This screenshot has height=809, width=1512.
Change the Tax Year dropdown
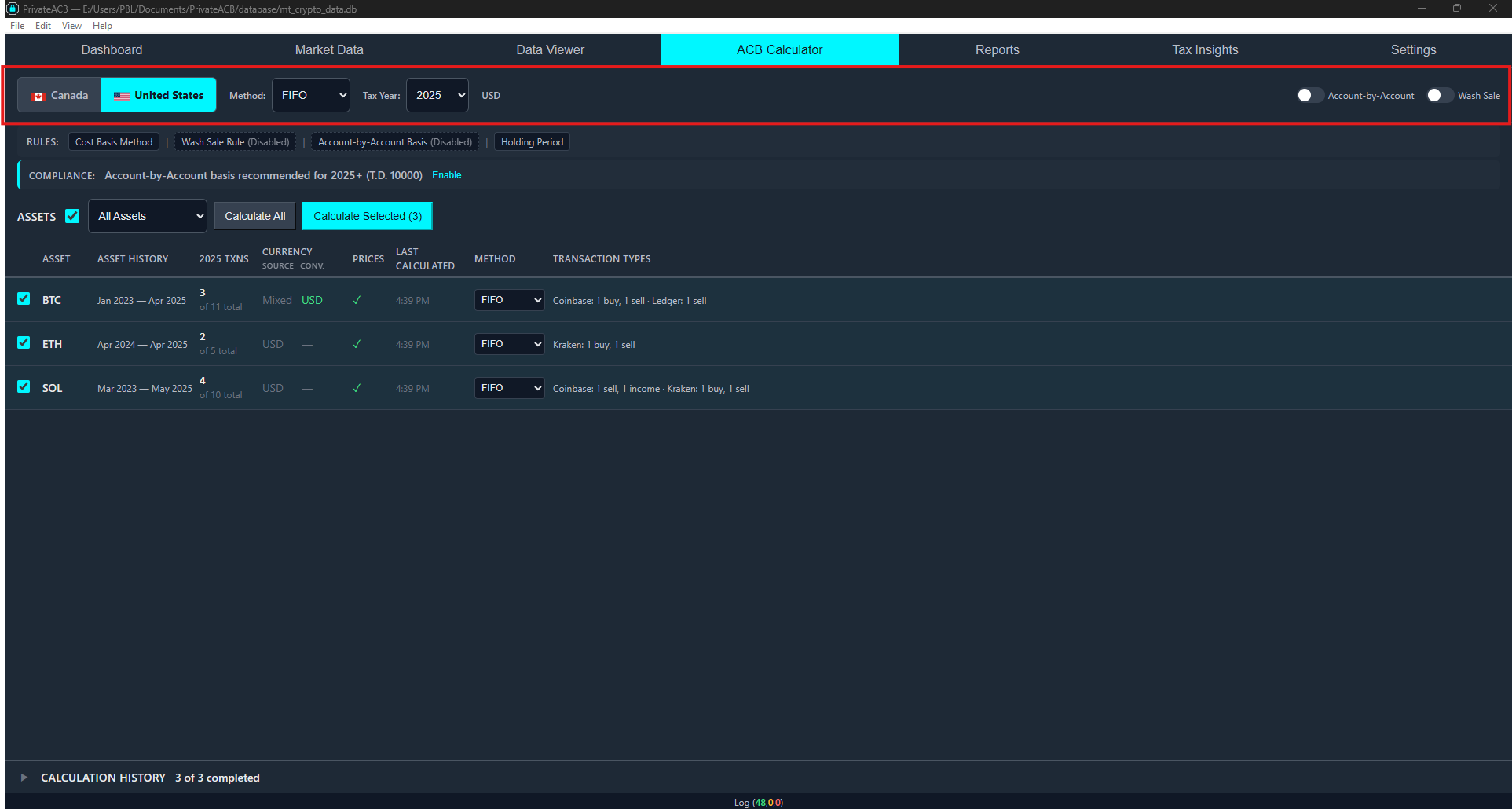tap(437, 95)
